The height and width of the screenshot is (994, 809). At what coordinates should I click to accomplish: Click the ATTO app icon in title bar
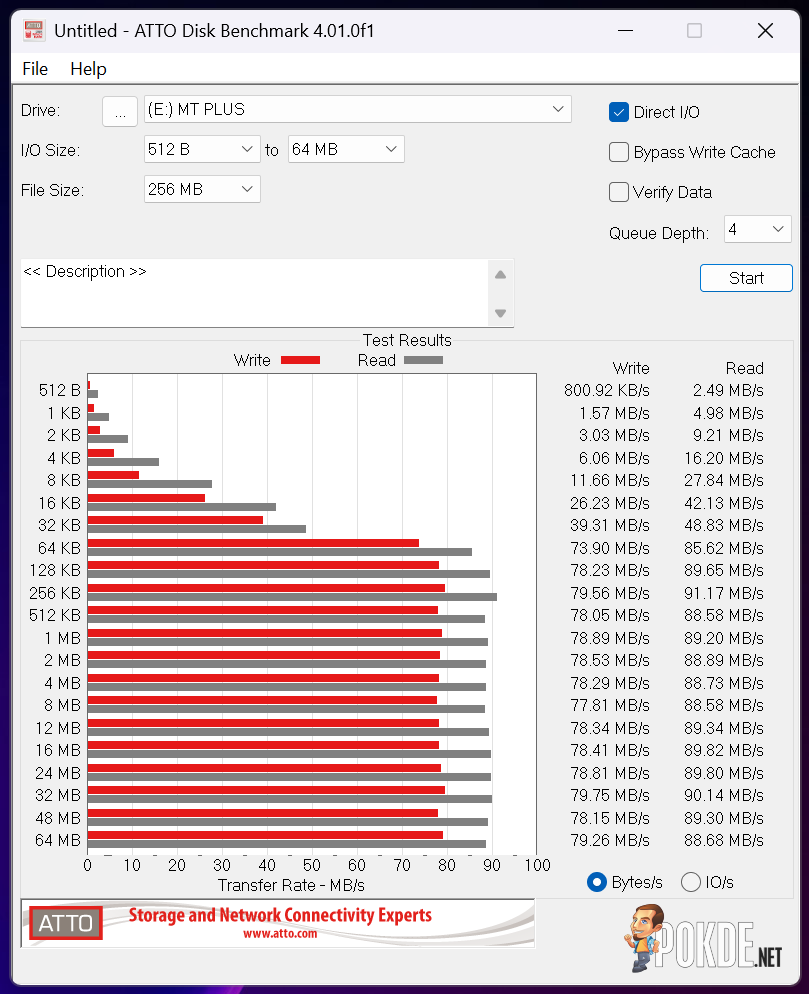(x=34, y=30)
